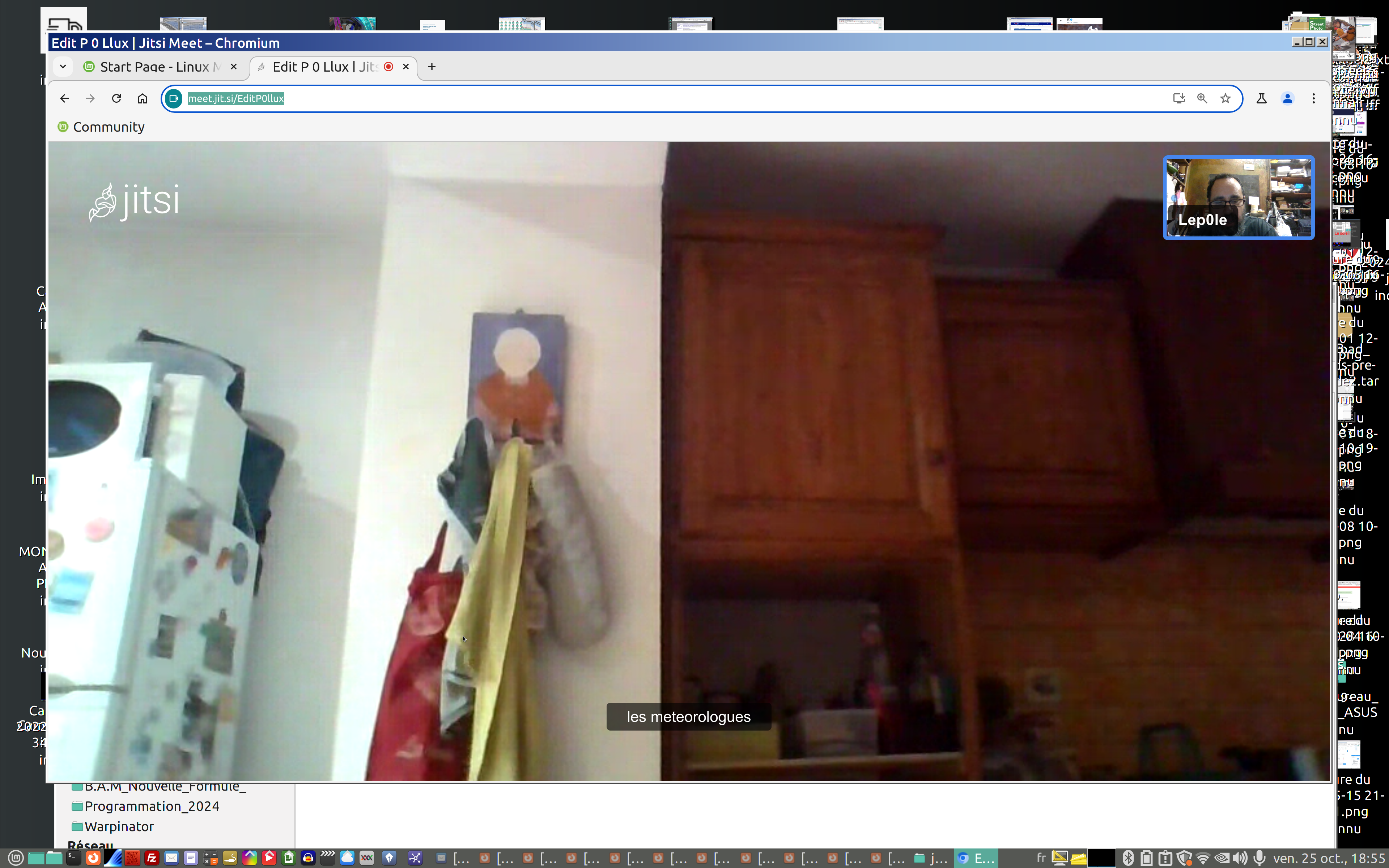Viewport: 1389px width, 868px height.
Task: Launch FileZilla from the panel
Action: point(152,858)
